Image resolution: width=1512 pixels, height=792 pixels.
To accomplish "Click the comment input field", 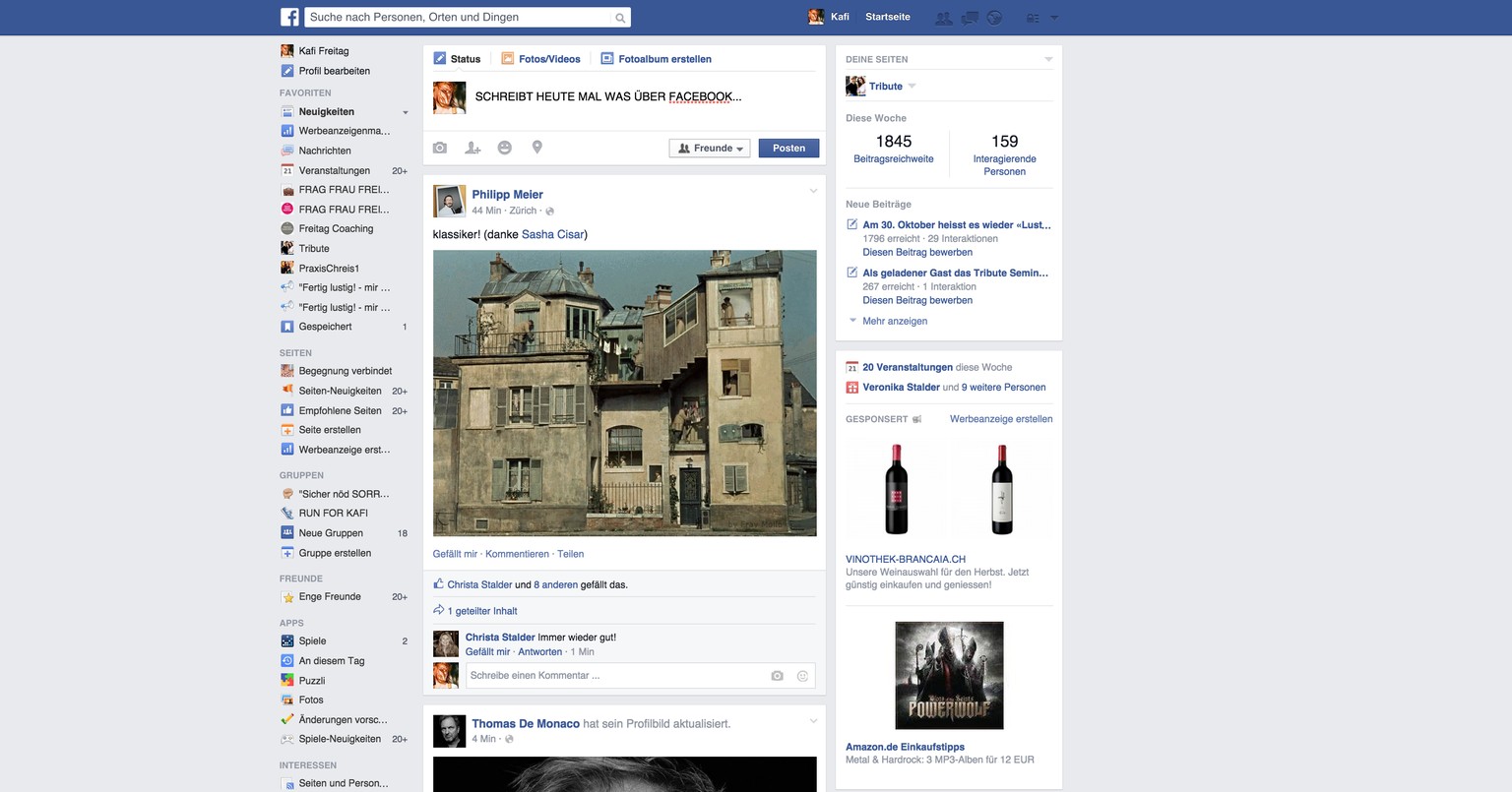I will 615,676.
